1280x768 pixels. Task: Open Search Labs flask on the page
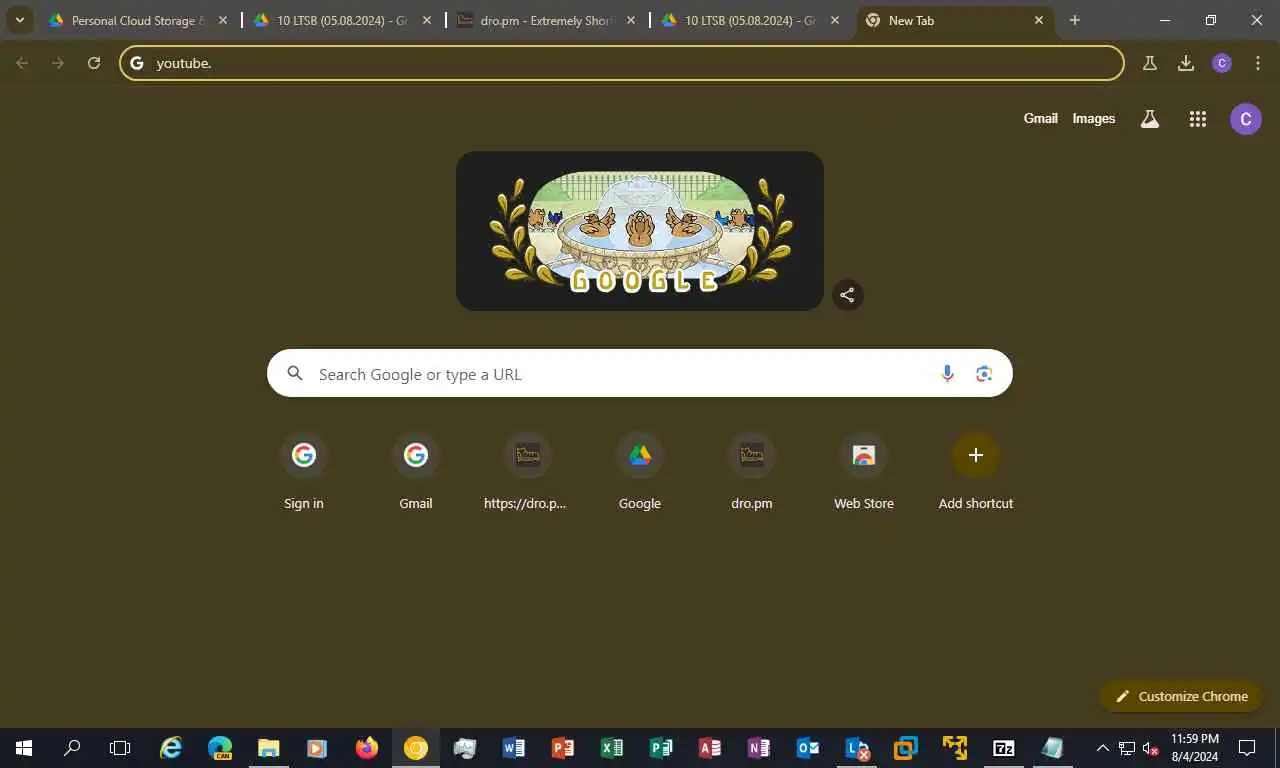(1150, 119)
